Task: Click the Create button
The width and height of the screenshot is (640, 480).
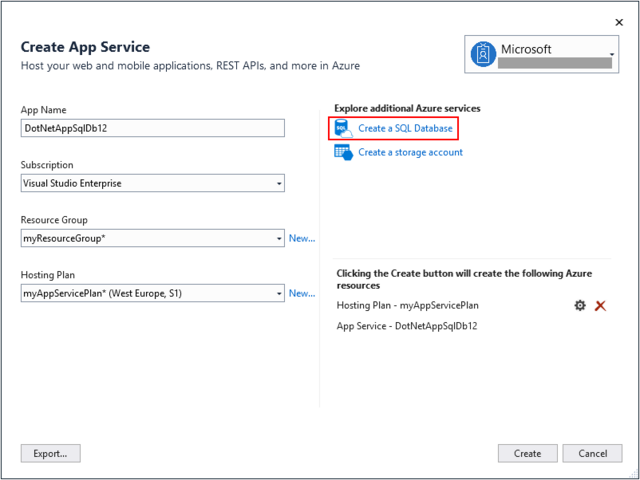Action: 527,453
